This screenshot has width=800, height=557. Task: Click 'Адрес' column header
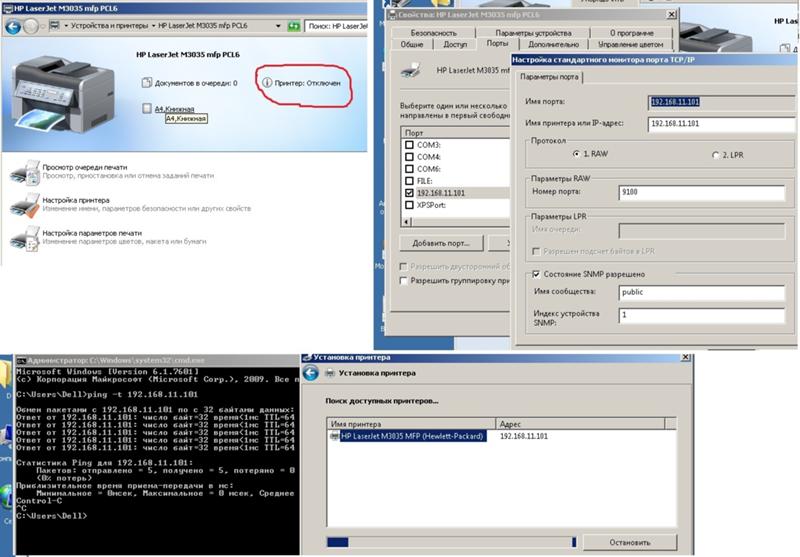[581, 423]
